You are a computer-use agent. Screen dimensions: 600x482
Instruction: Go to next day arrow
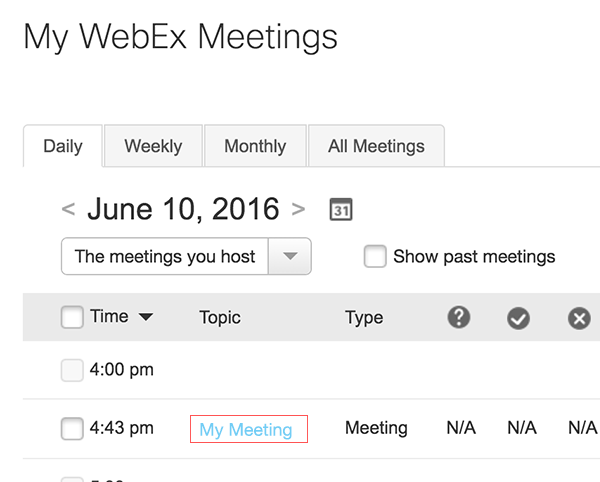298,209
